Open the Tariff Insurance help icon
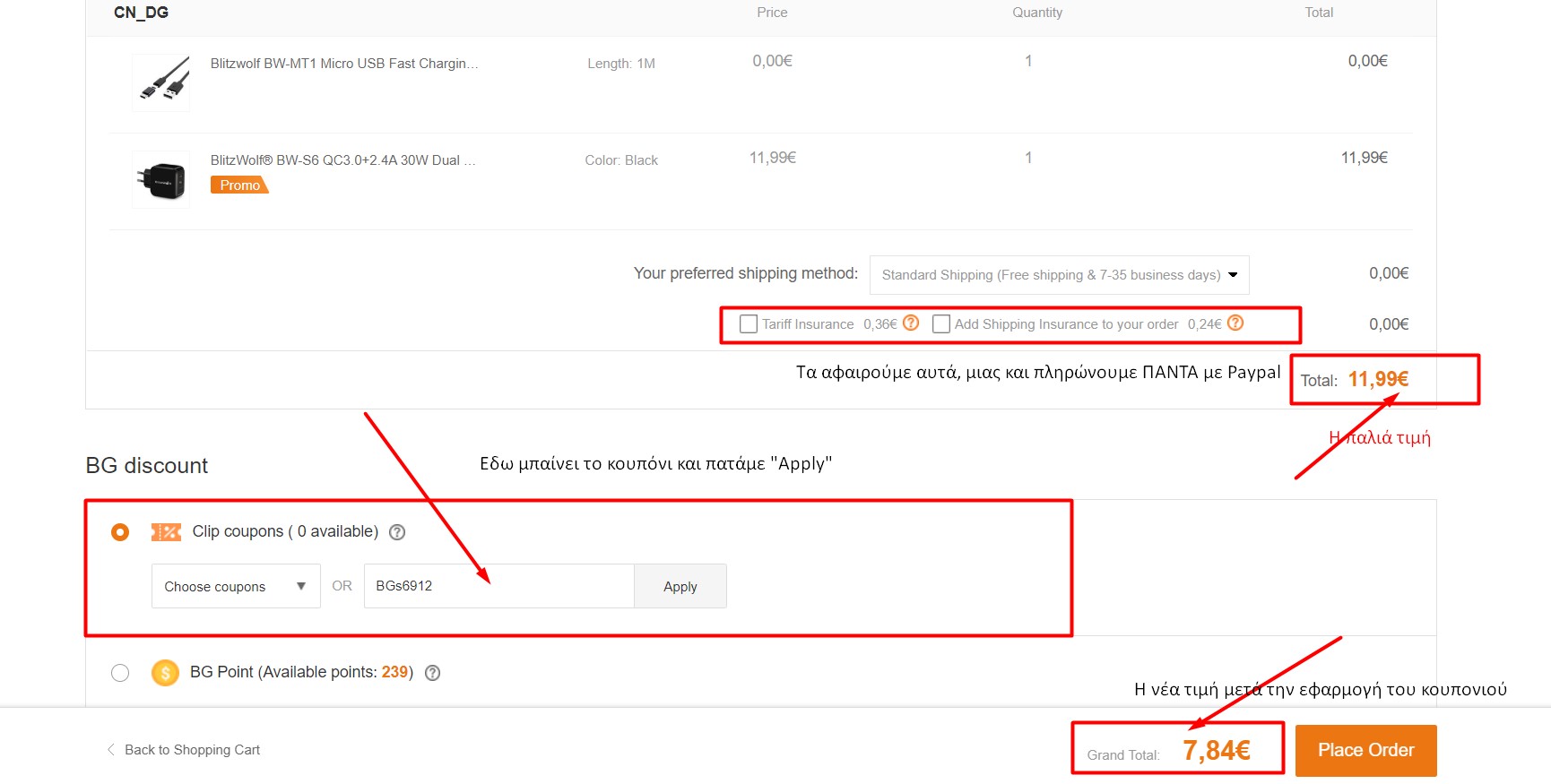 click(911, 323)
